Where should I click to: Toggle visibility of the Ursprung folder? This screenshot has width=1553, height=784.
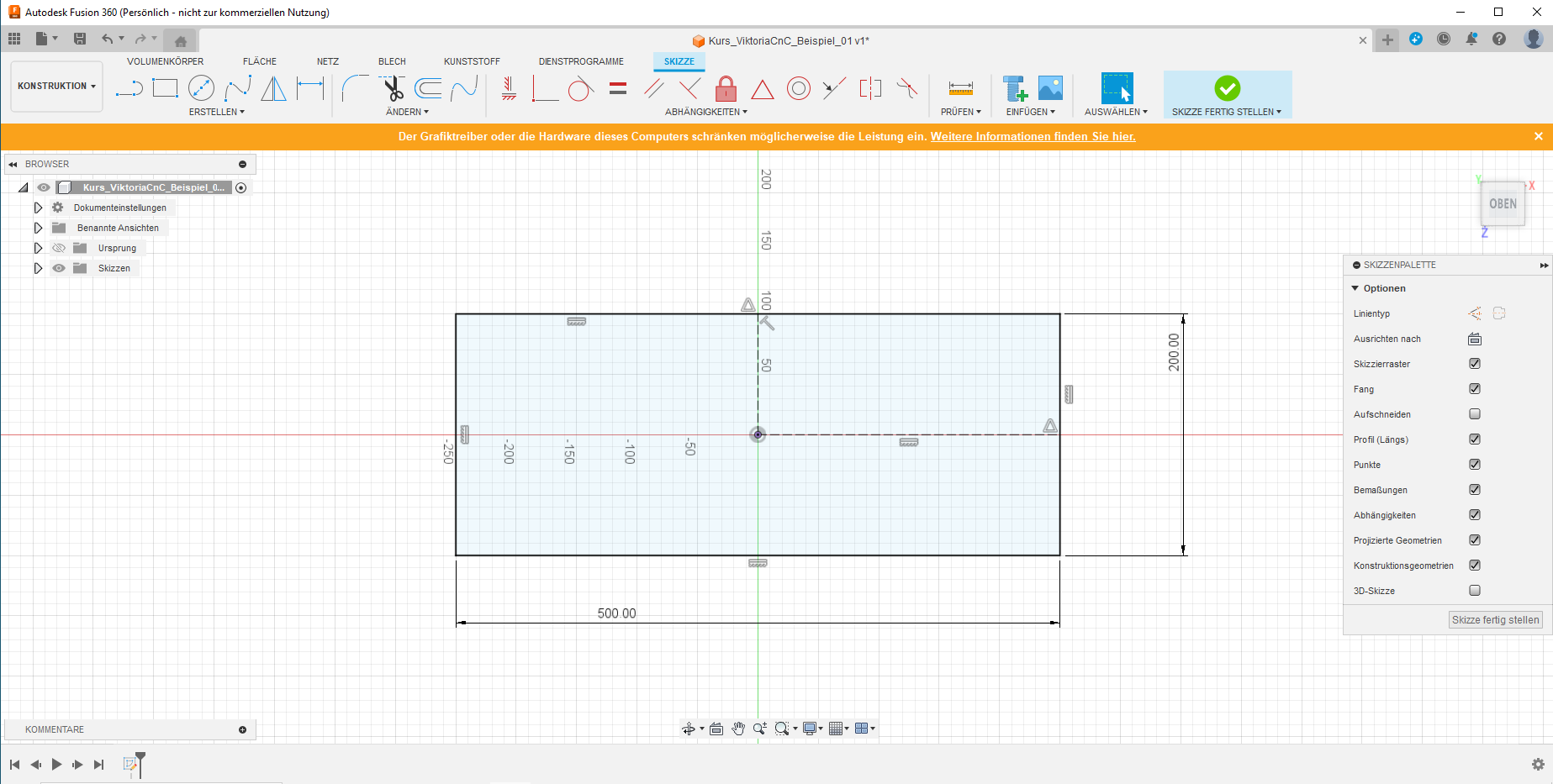(x=59, y=248)
